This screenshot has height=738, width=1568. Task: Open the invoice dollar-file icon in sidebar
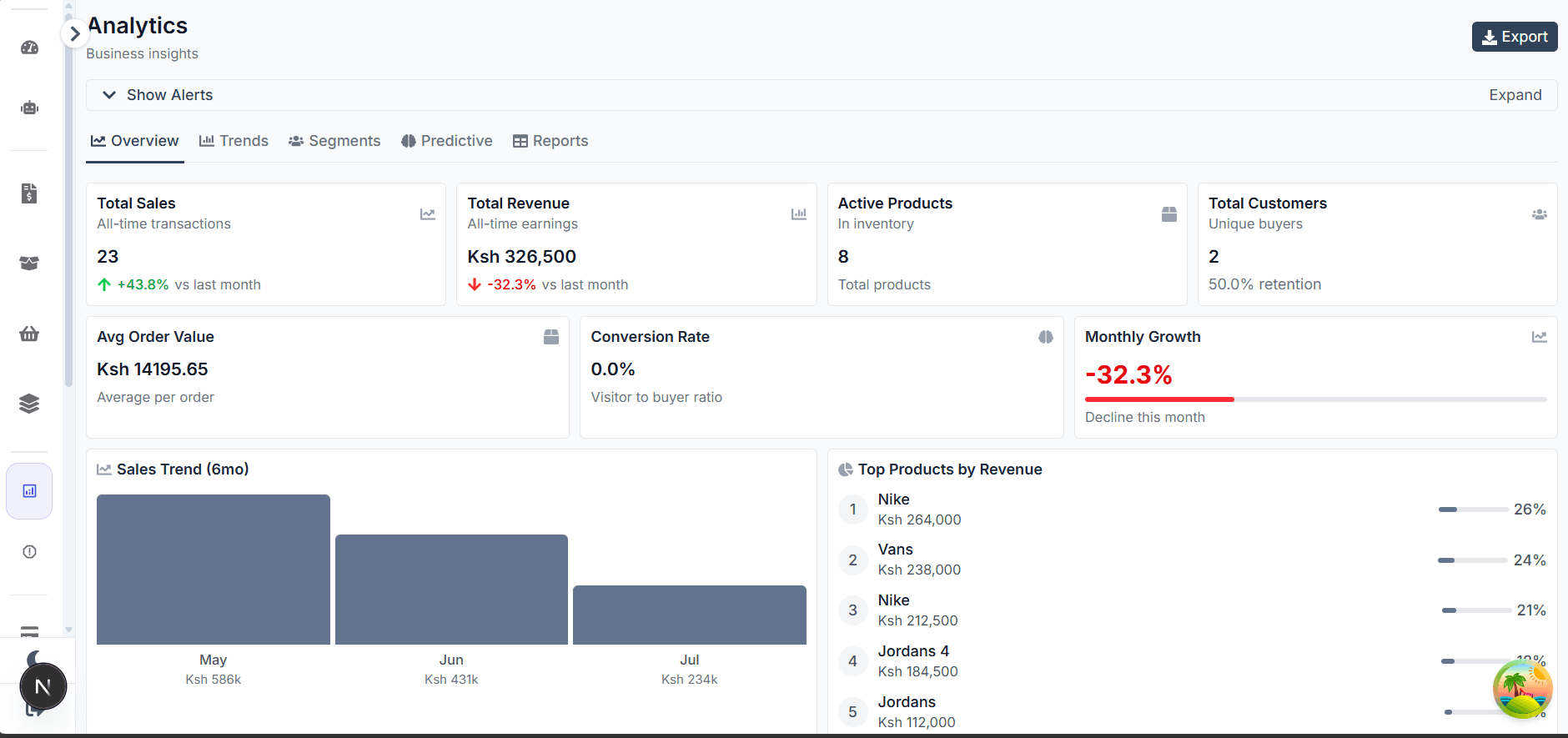point(29,193)
